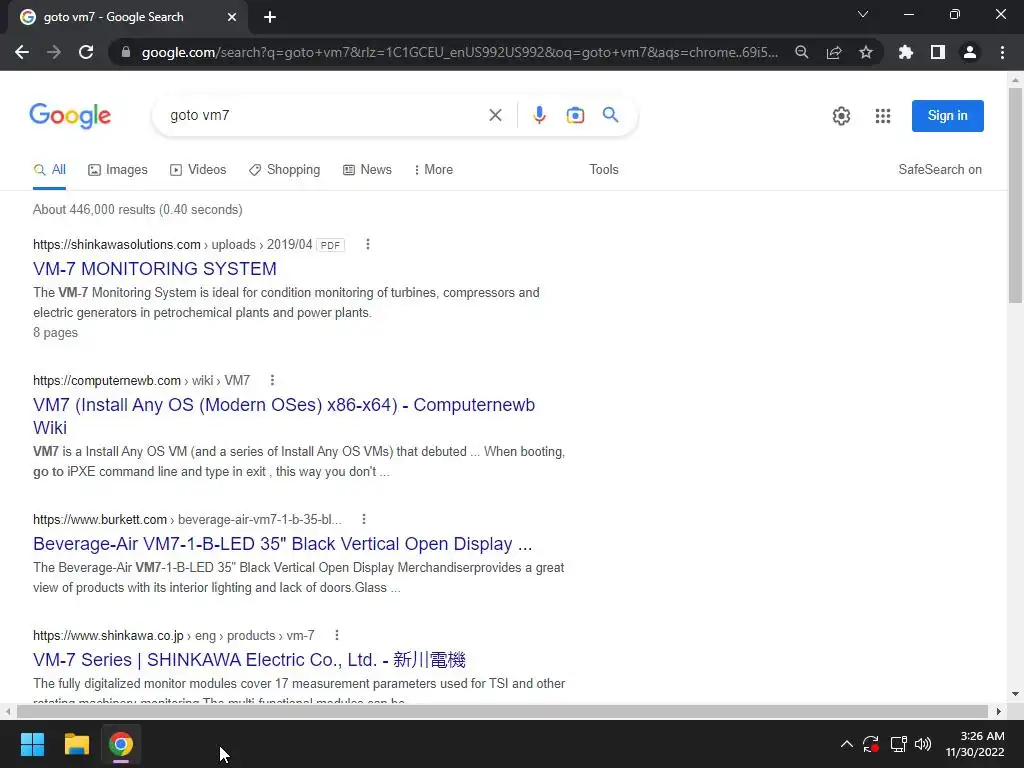Click Chrome icon in taskbar

tap(121, 744)
